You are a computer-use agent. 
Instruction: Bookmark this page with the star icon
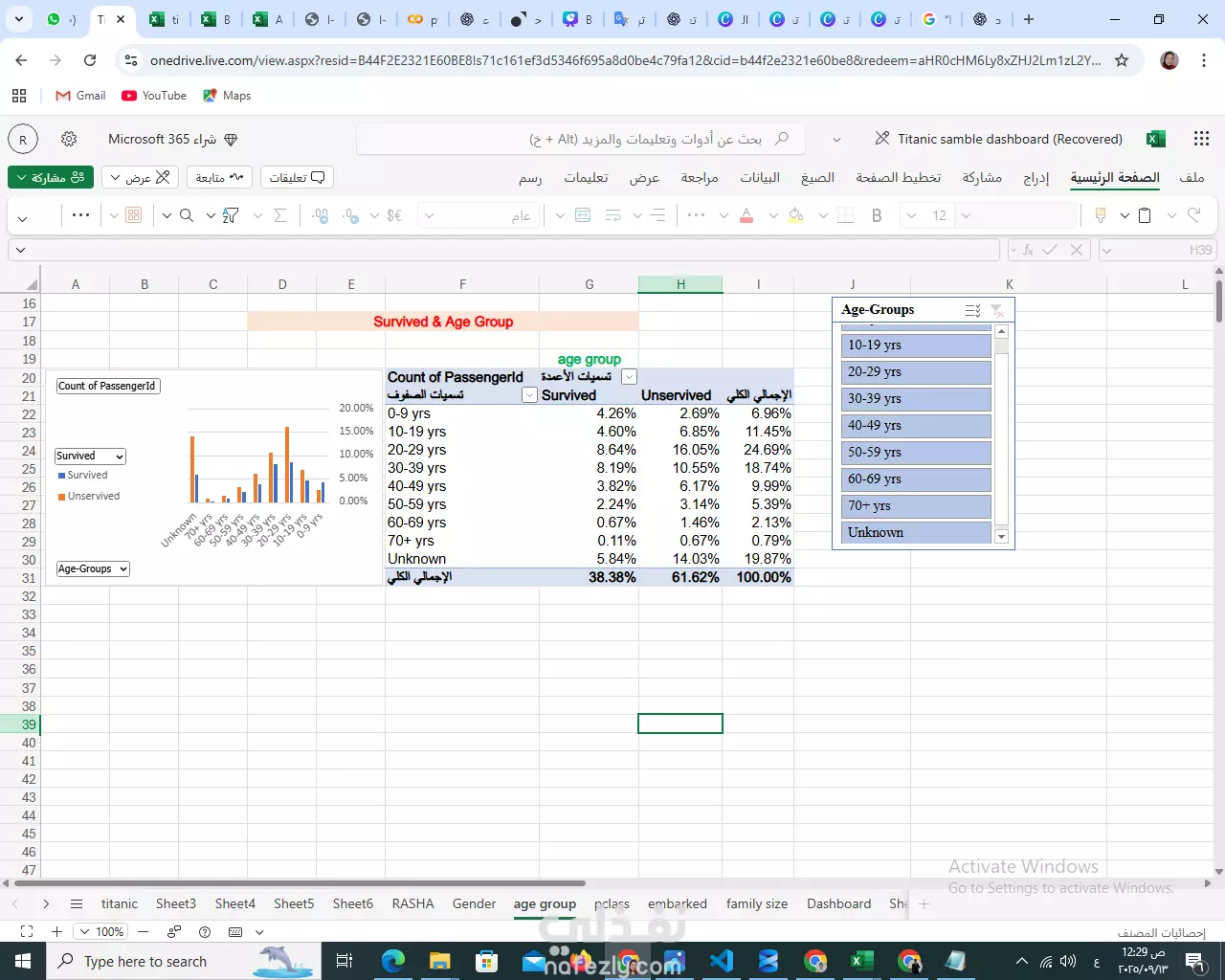(1122, 60)
